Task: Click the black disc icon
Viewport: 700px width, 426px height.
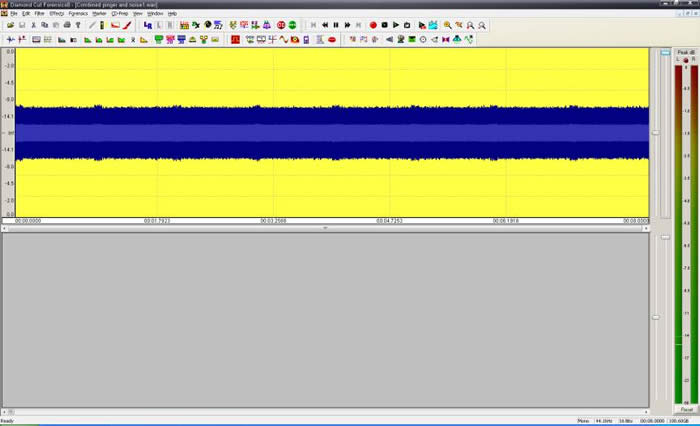Action: [x=207, y=25]
